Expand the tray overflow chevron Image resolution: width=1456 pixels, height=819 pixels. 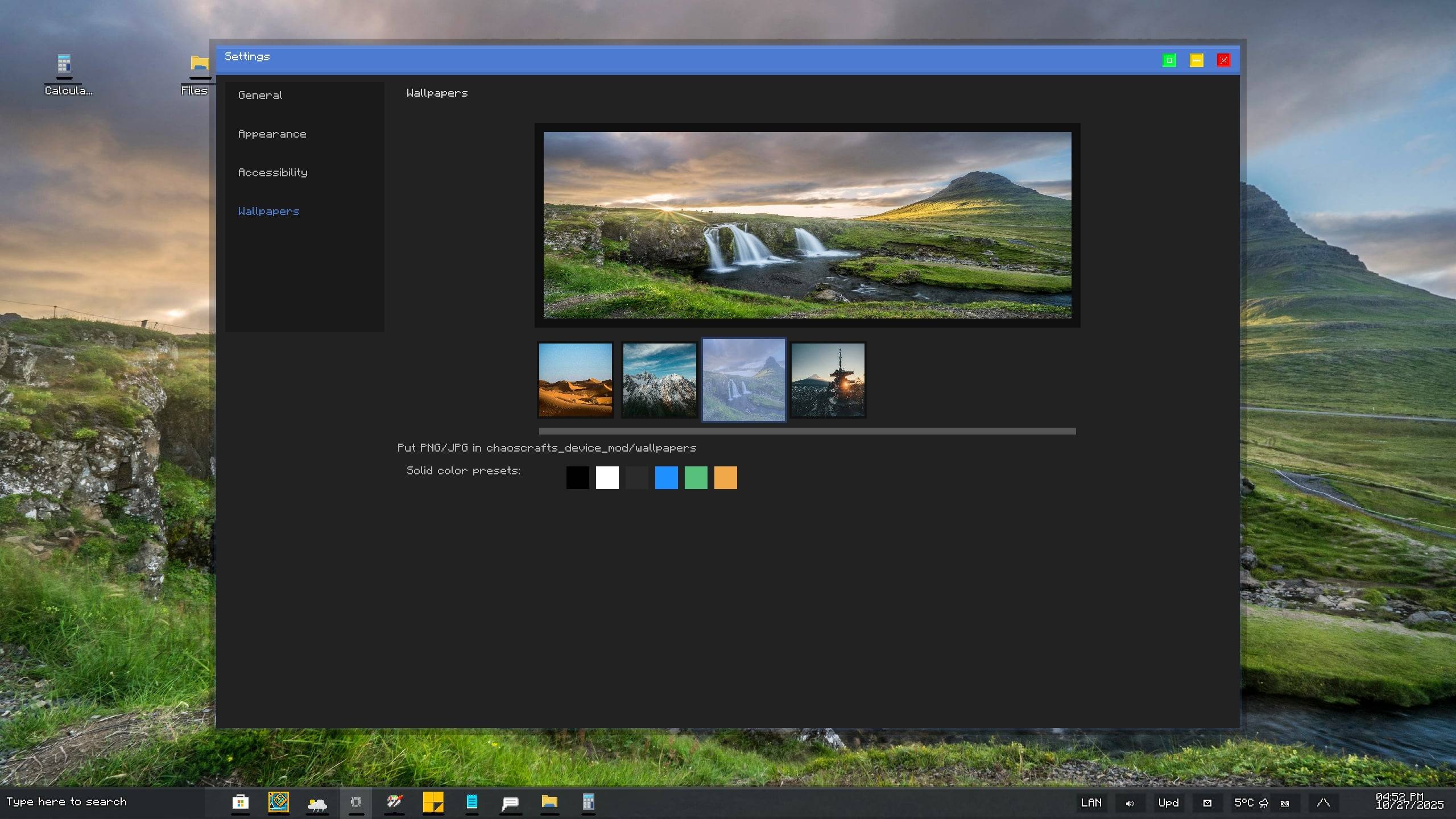[x=1323, y=803]
